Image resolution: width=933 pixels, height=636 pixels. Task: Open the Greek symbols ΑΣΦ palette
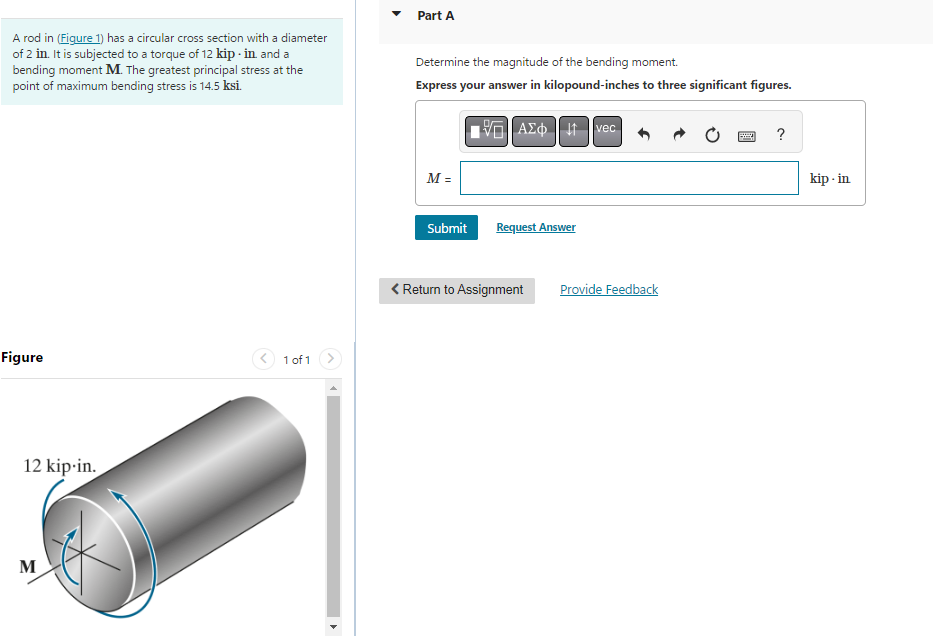533,131
